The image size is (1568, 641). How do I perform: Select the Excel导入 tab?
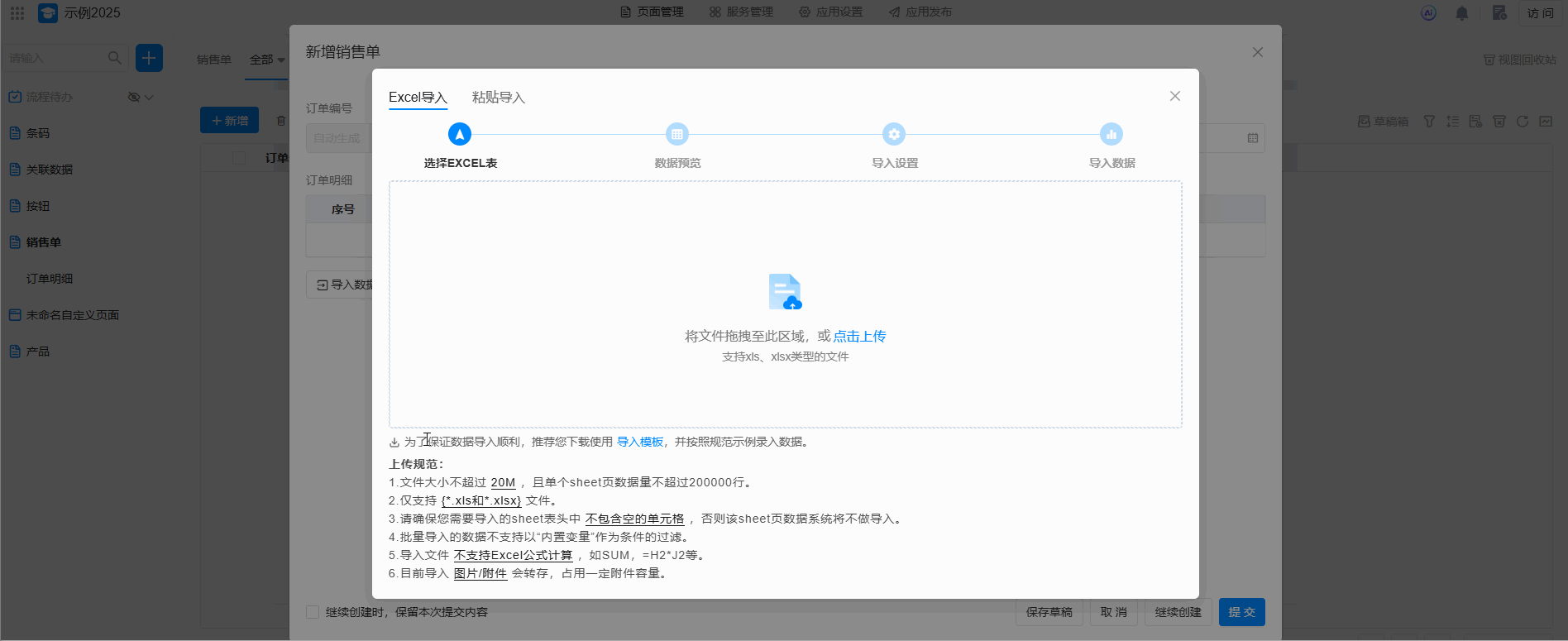point(418,98)
